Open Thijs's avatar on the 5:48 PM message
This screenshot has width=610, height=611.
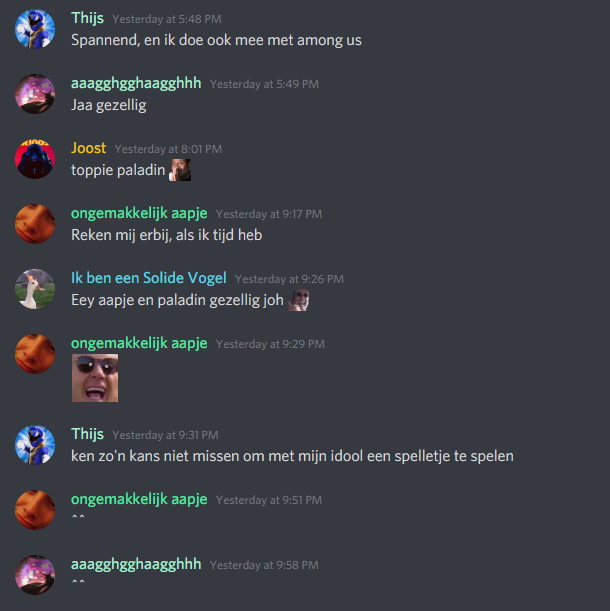(35, 29)
